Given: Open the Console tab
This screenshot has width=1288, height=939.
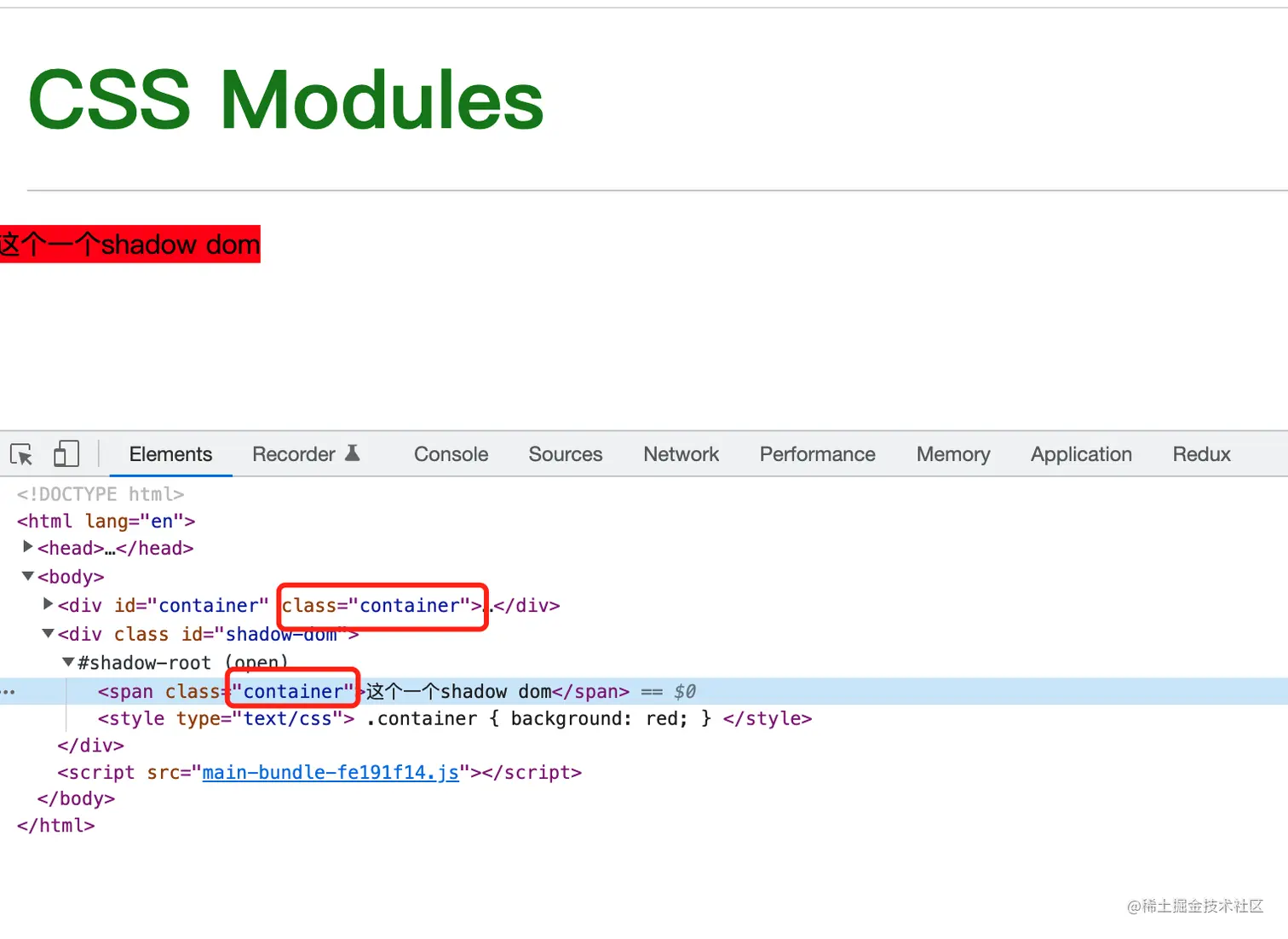Looking at the screenshot, I should point(451,454).
